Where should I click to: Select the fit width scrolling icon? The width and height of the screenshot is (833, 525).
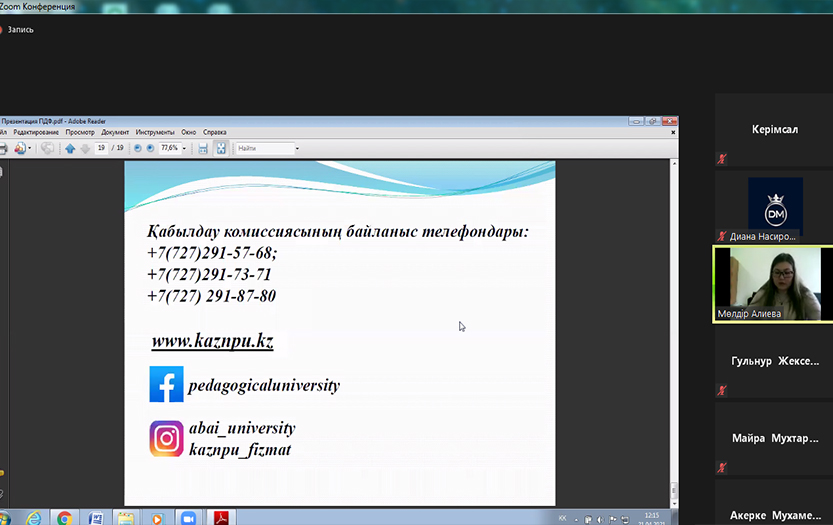point(203,148)
